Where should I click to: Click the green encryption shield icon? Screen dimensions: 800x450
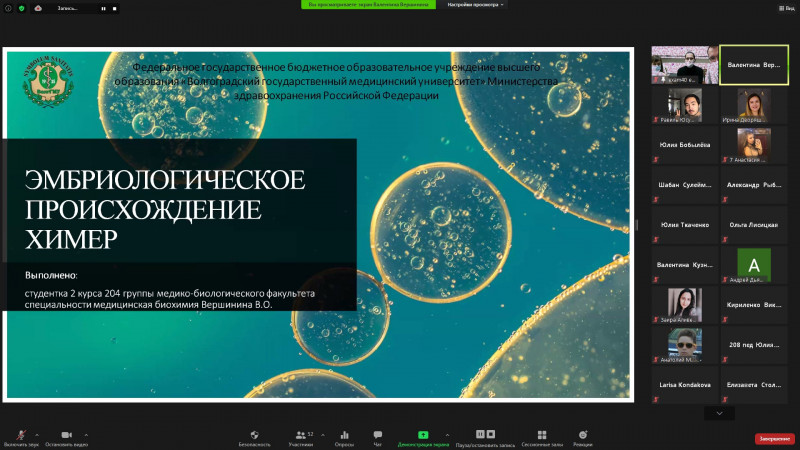21,8
